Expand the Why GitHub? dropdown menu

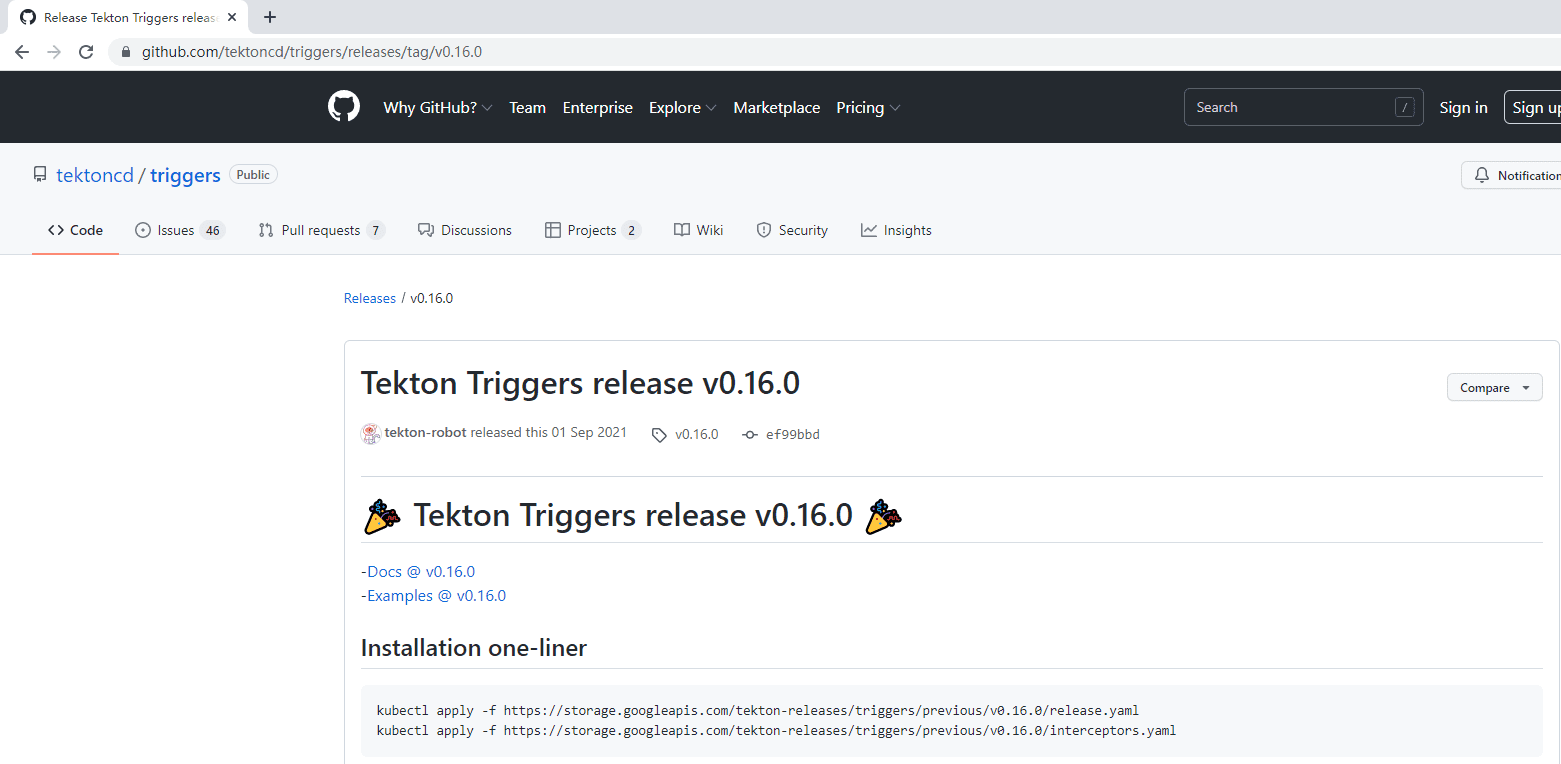click(438, 108)
